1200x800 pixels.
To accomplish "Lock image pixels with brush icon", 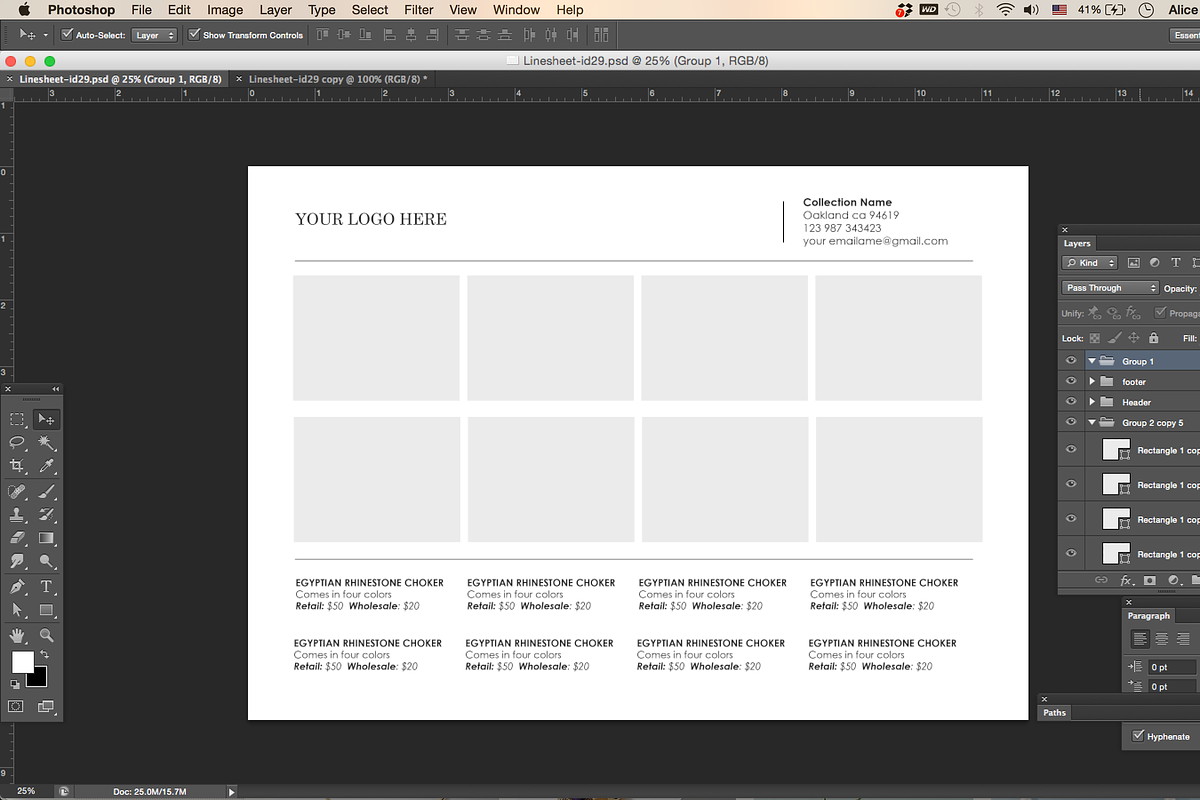I will coord(1114,338).
